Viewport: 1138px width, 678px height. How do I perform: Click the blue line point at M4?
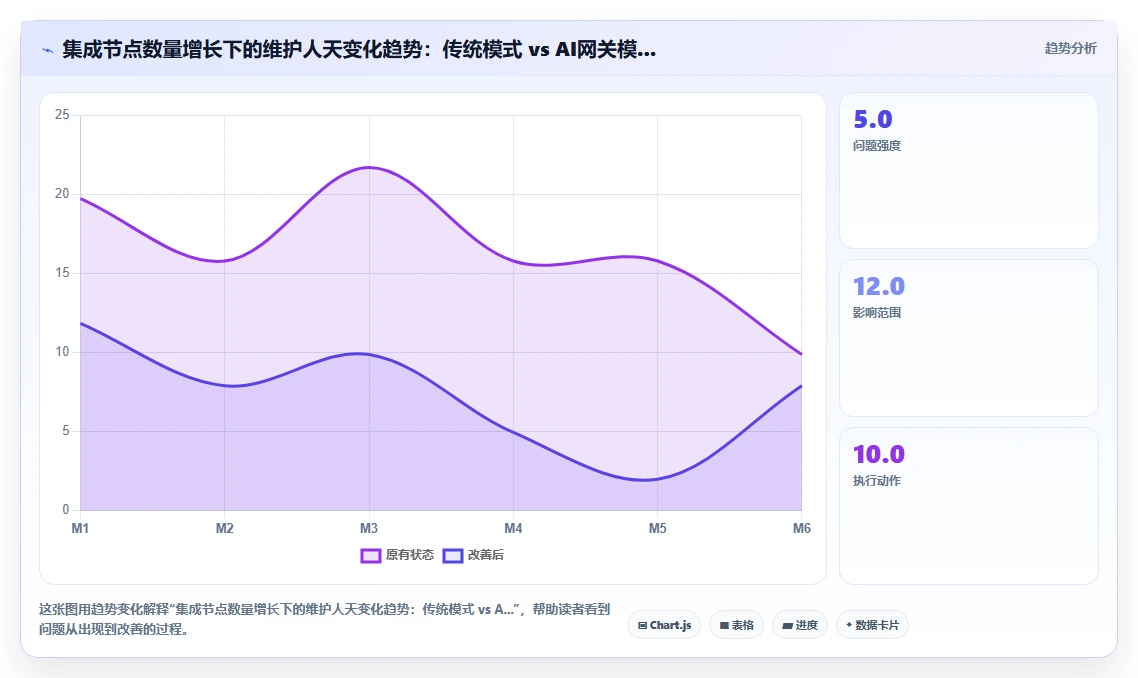point(513,432)
